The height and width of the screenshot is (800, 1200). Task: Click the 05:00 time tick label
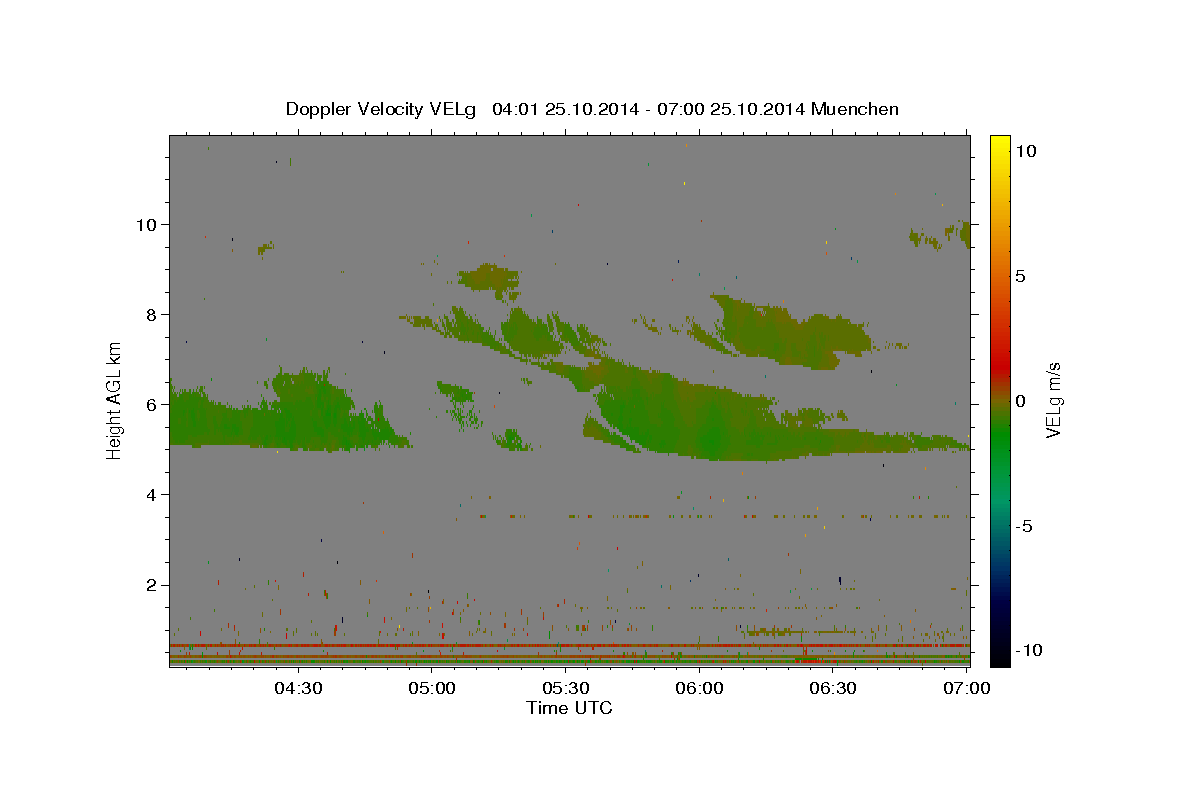pos(432,689)
